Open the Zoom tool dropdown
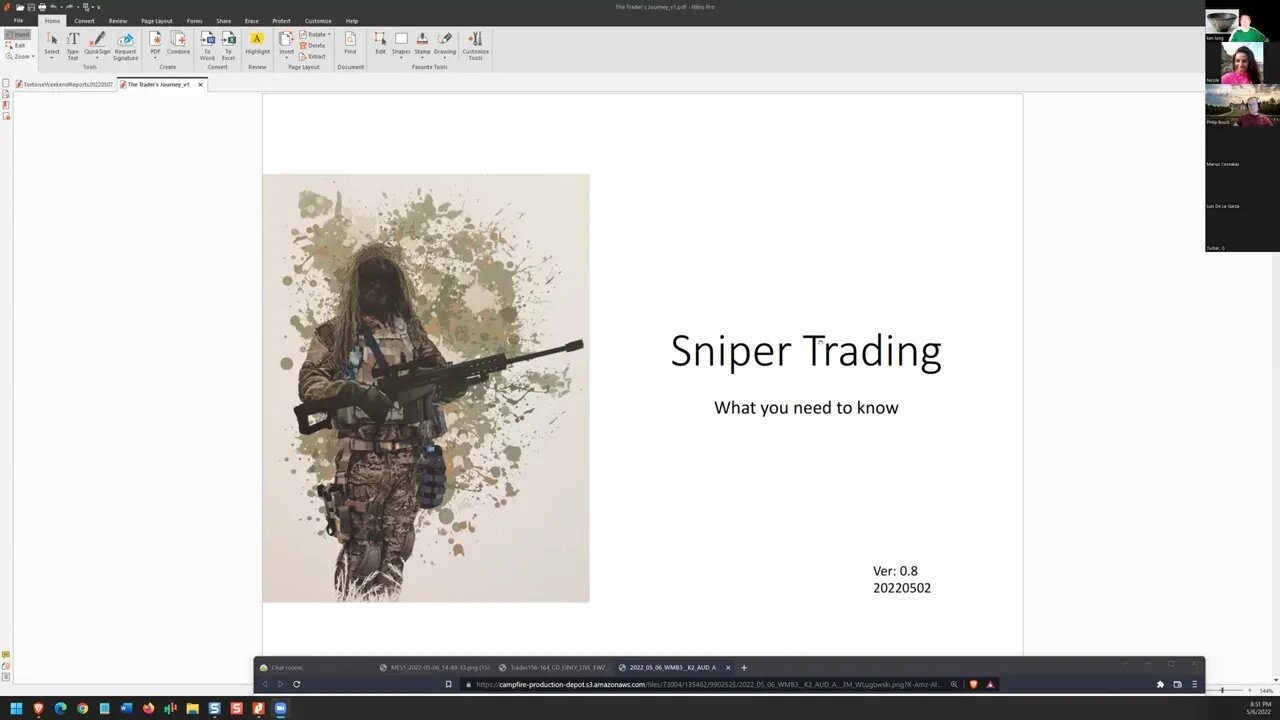The image size is (1280, 720). (20, 56)
